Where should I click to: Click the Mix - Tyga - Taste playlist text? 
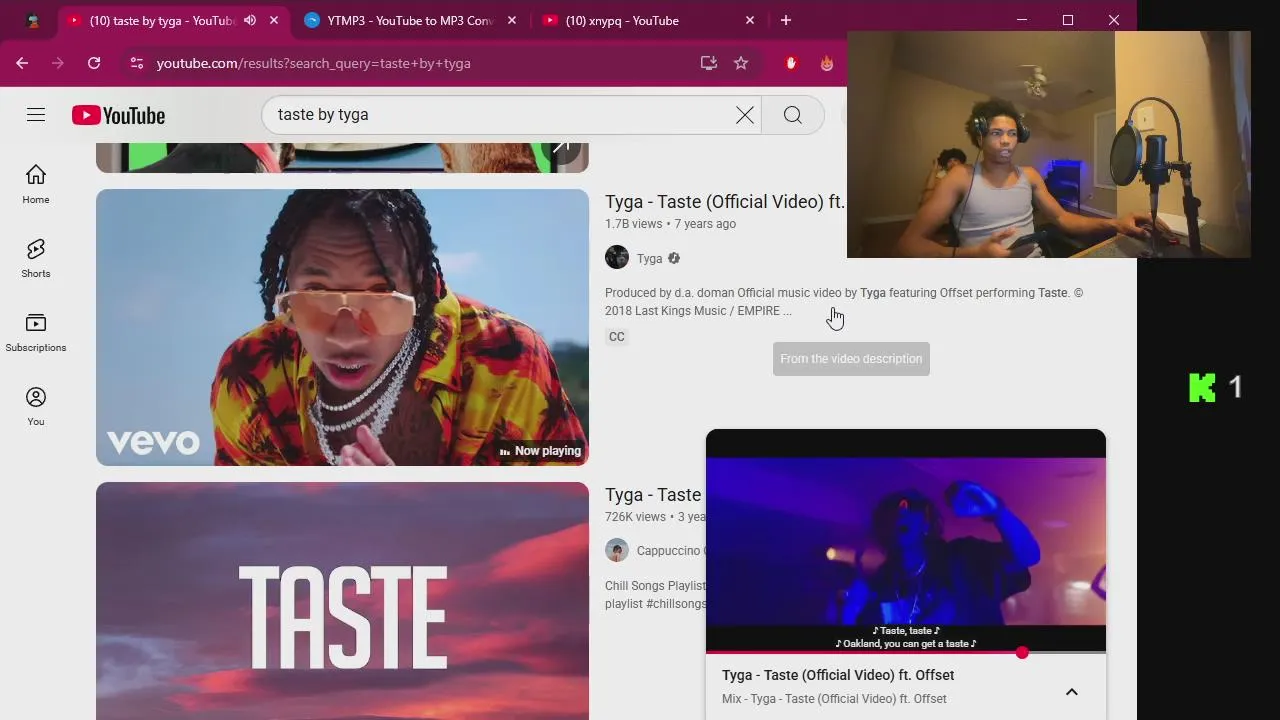pyautogui.click(x=834, y=699)
